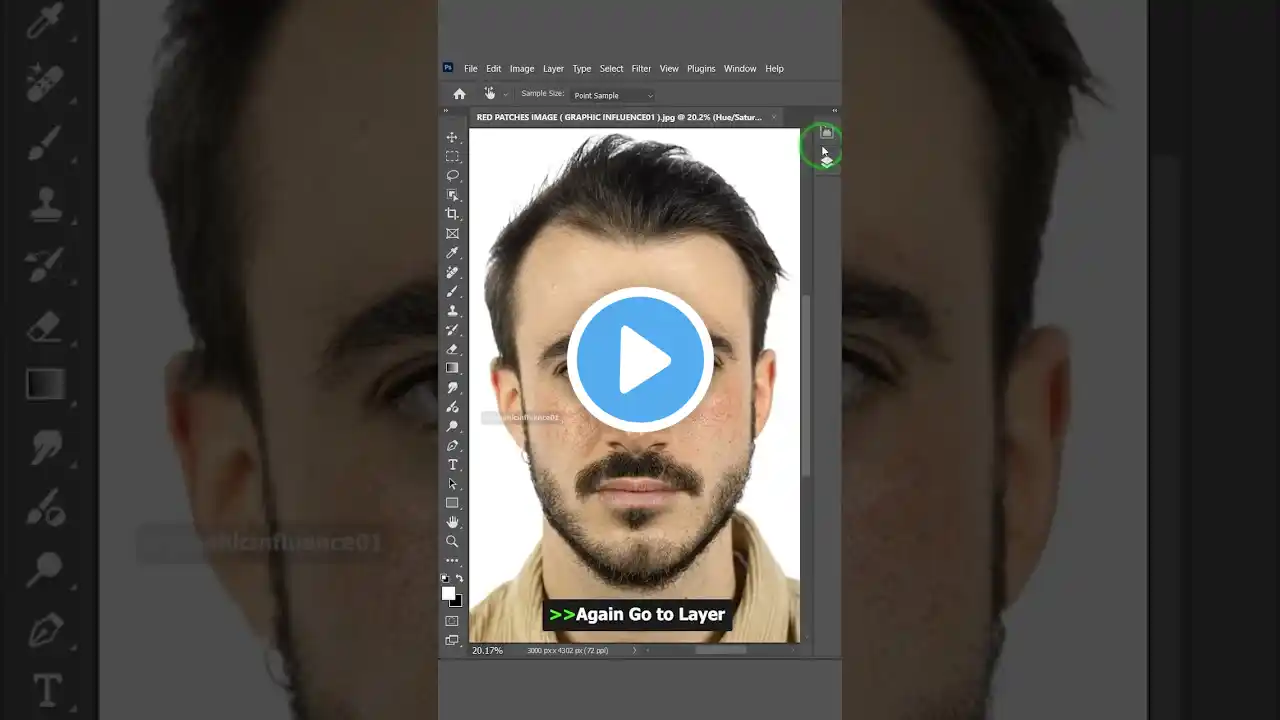Screen dimensions: 1280x720
Task: Open the tool preset picker arrow
Action: pos(506,95)
